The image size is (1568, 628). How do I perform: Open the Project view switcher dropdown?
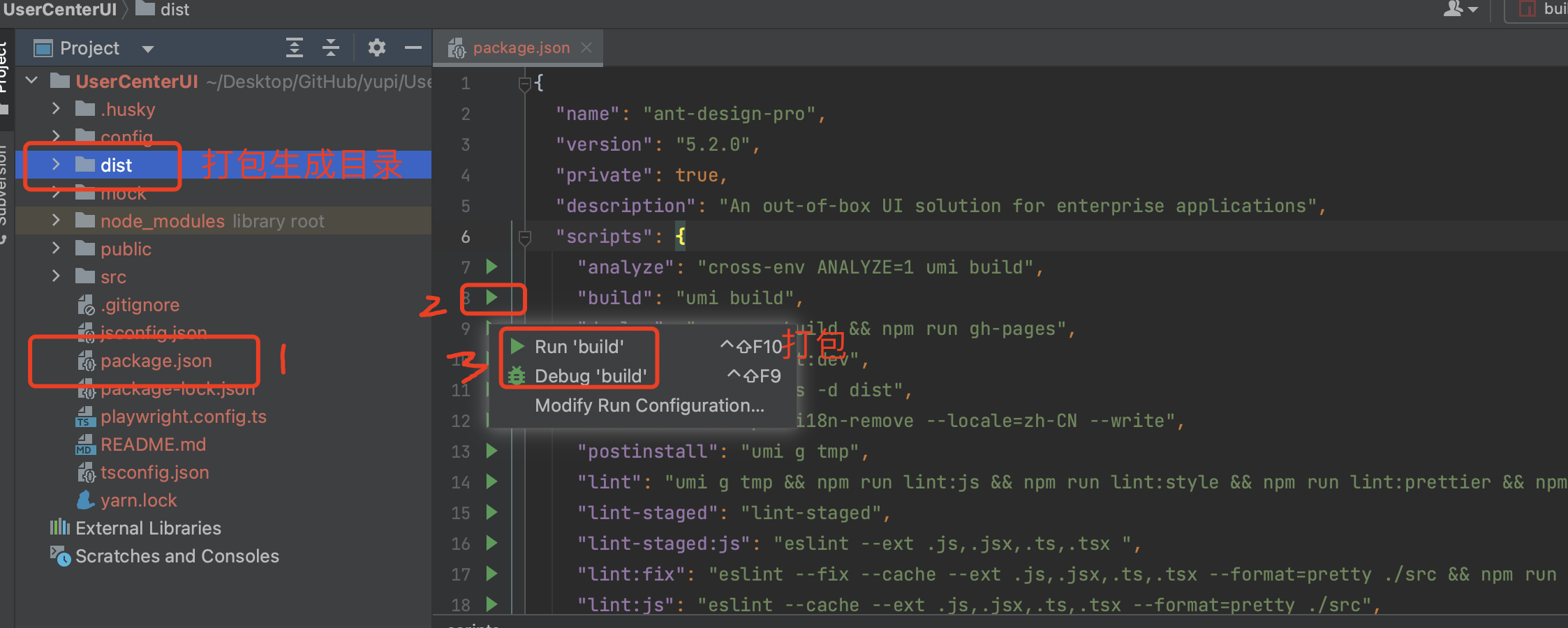click(x=147, y=47)
